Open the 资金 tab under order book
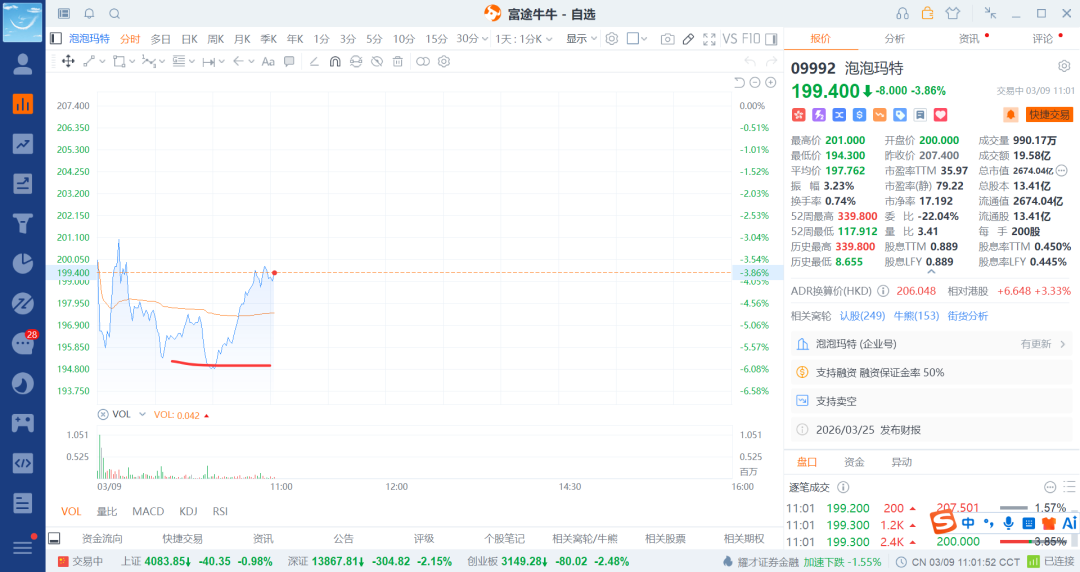Image resolution: width=1080 pixels, height=572 pixels. pos(854,462)
